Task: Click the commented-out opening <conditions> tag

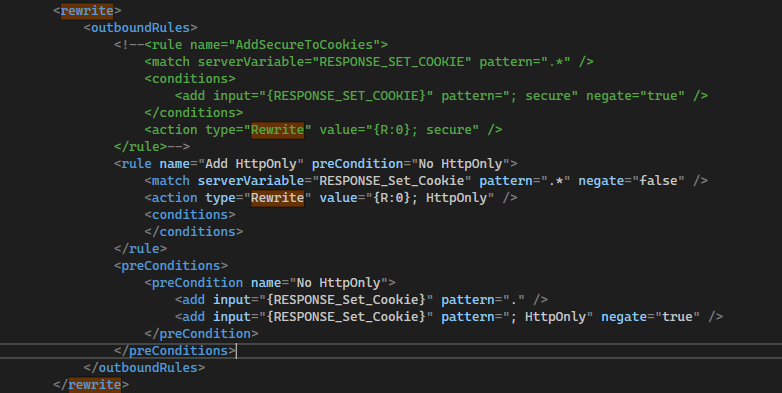Action: coord(190,78)
